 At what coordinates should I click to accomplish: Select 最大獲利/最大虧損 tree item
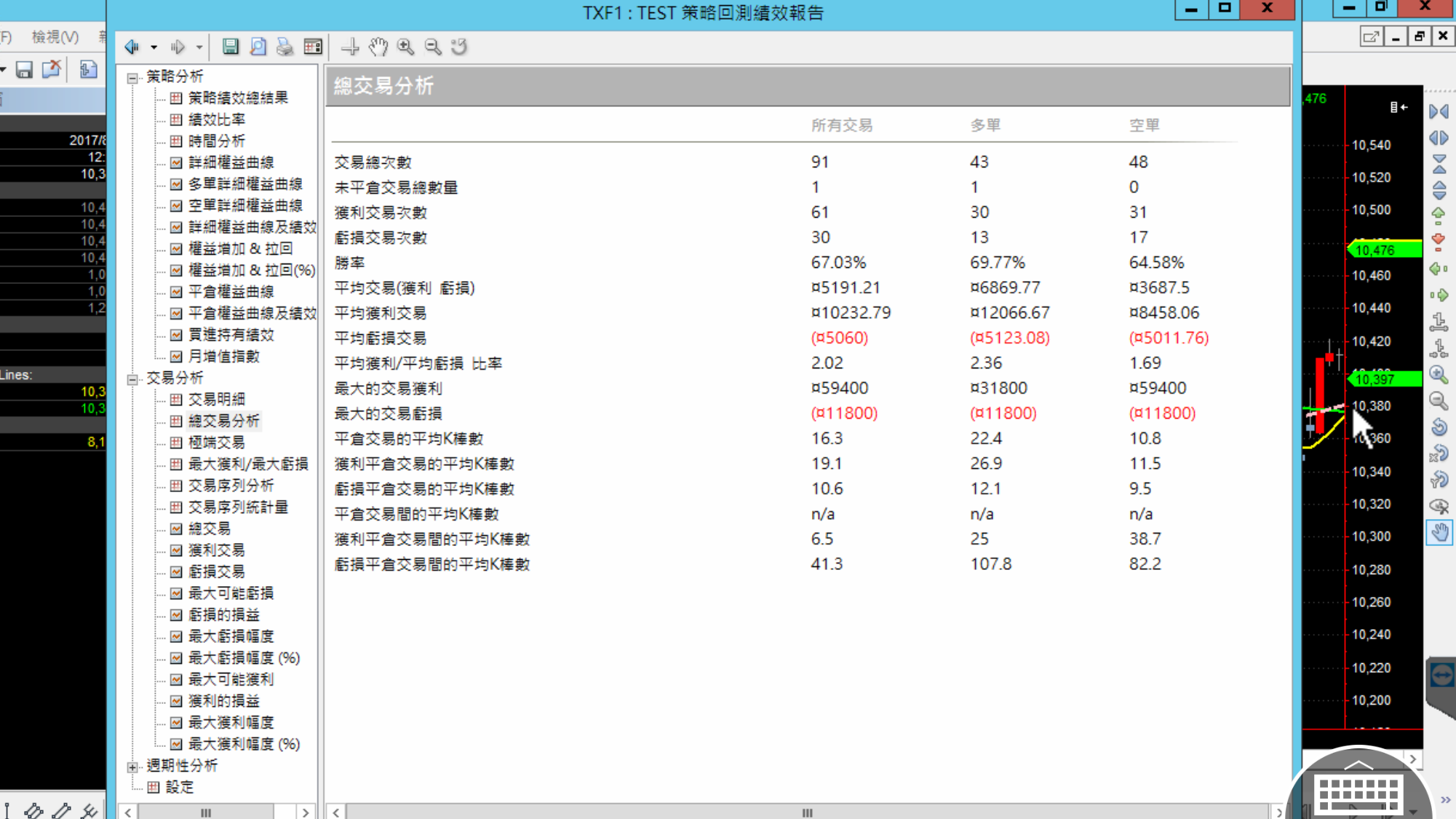248,464
